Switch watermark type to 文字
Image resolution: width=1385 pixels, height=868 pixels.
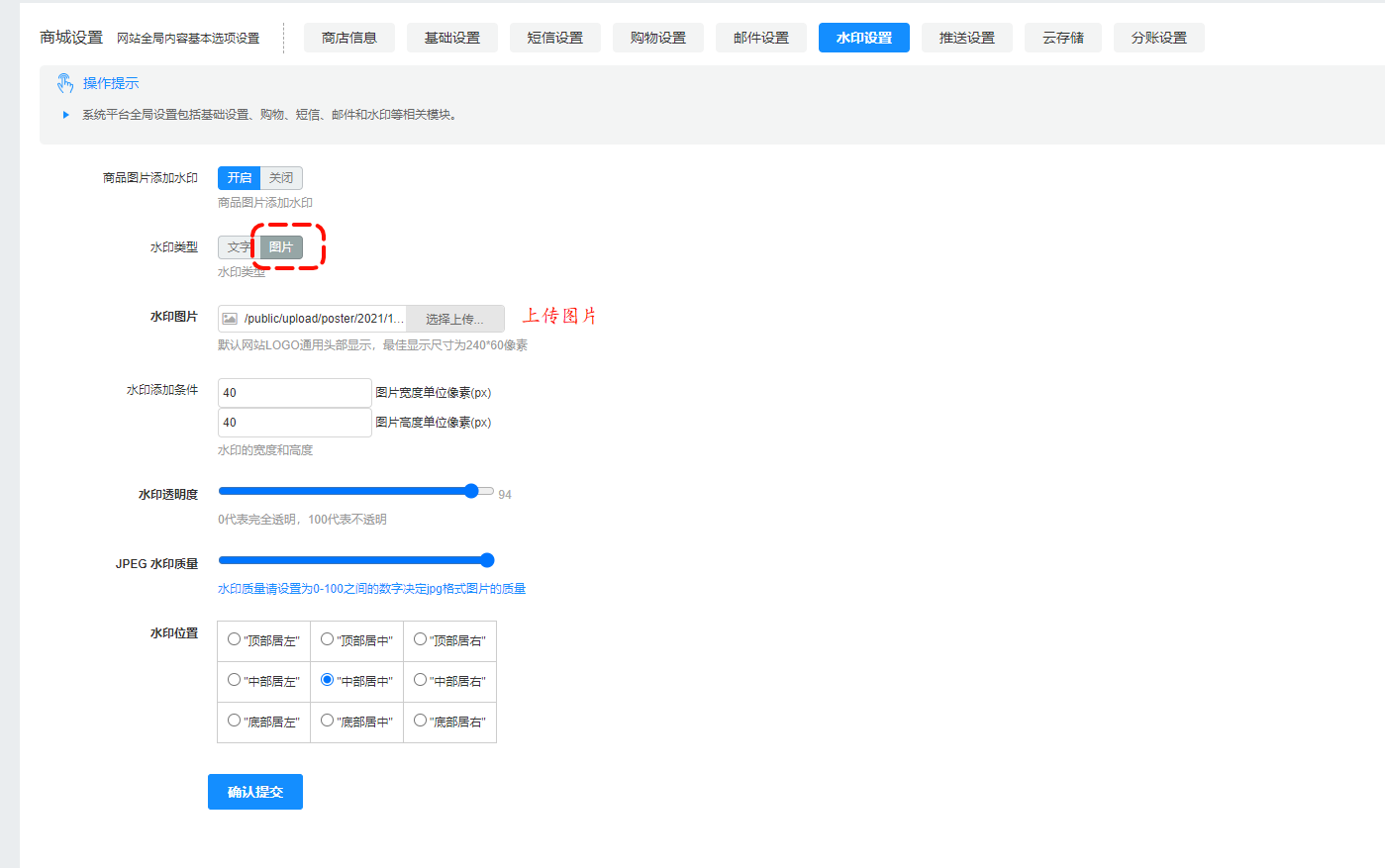[238, 246]
